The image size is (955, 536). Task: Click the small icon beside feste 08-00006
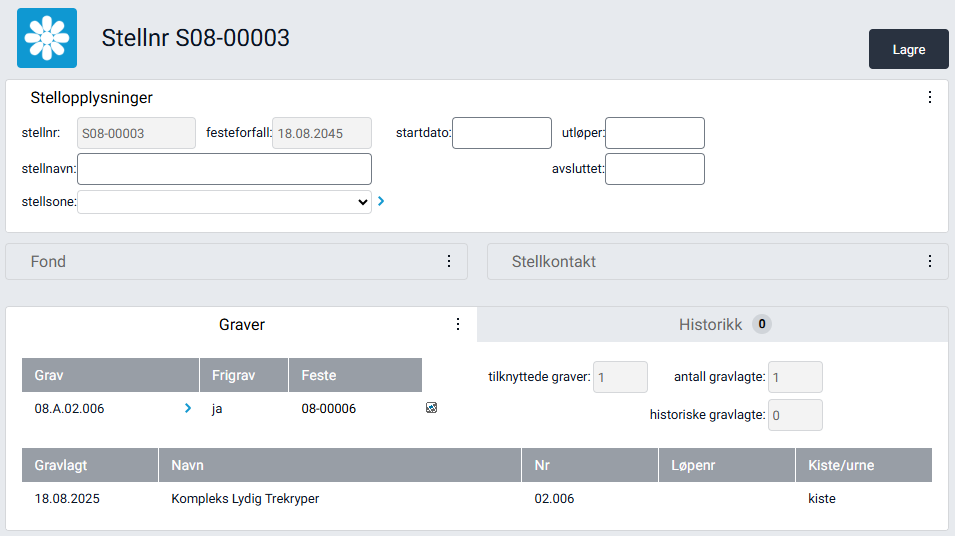431,408
